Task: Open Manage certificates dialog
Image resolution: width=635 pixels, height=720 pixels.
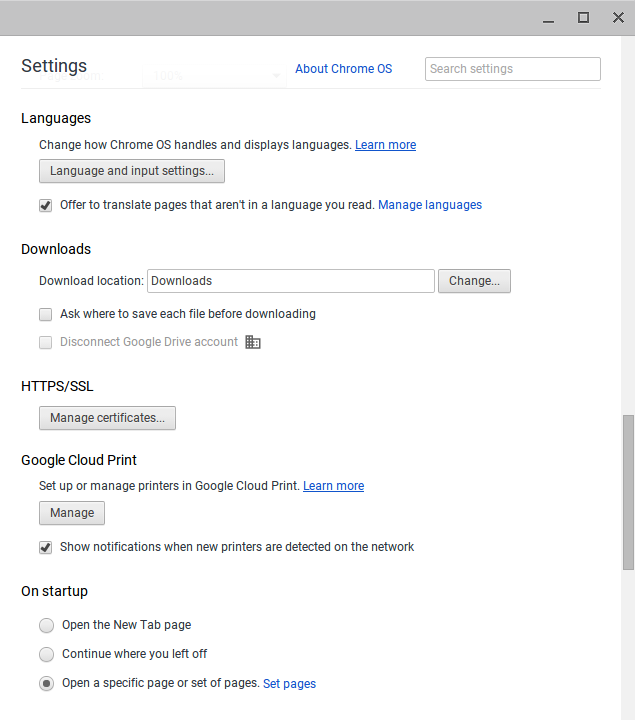Action: click(x=107, y=418)
